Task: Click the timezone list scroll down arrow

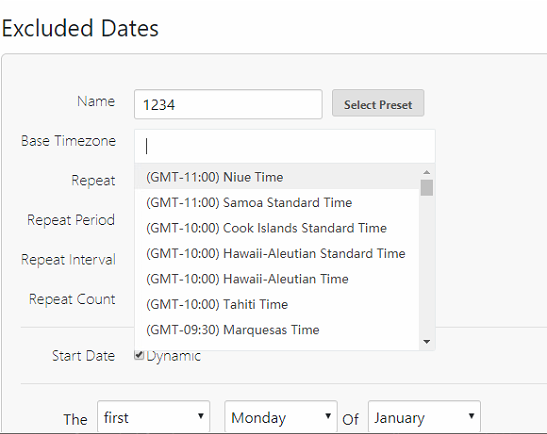Action: coord(427,342)
